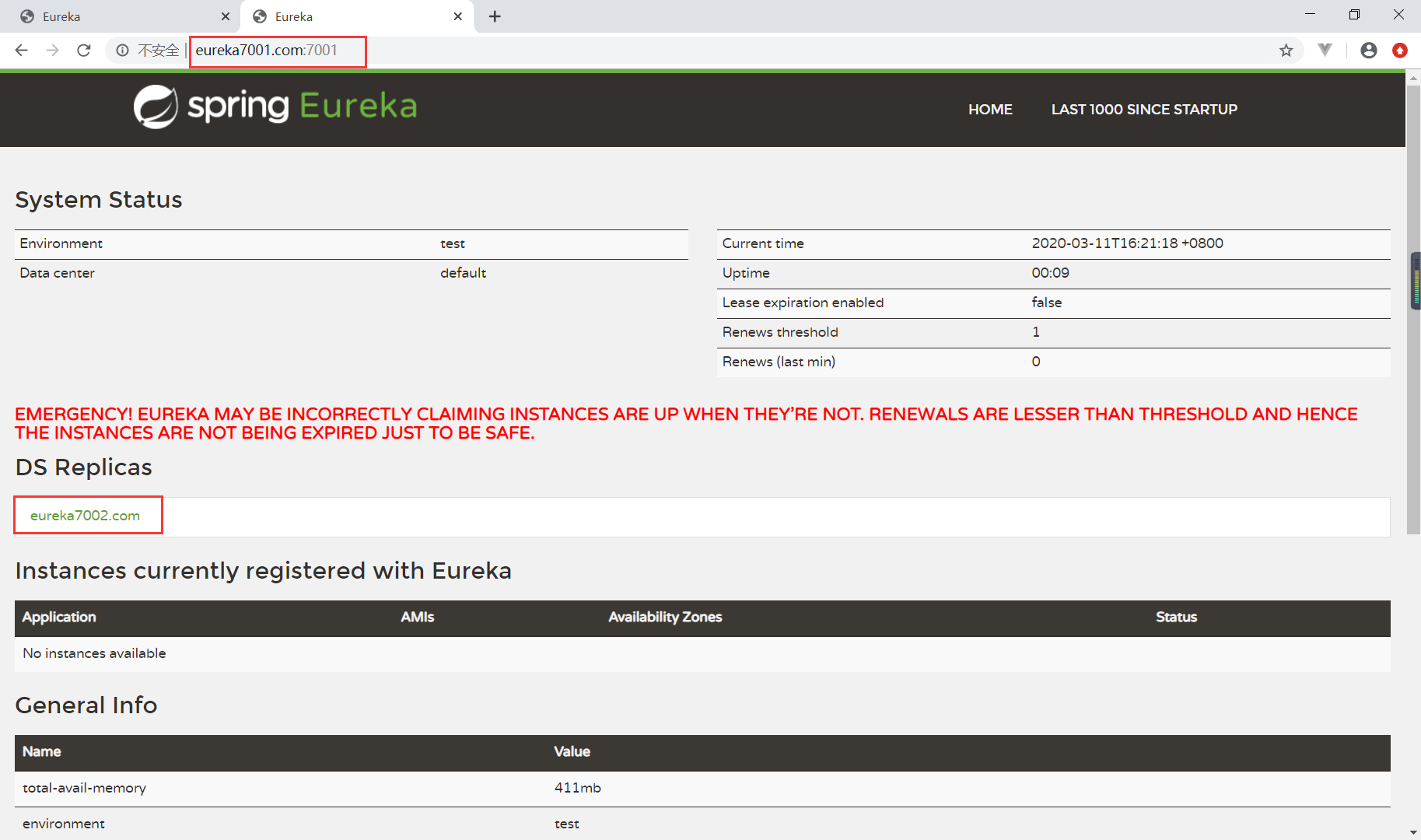
Task: Click the site security info icon
Action: [122, 51]
